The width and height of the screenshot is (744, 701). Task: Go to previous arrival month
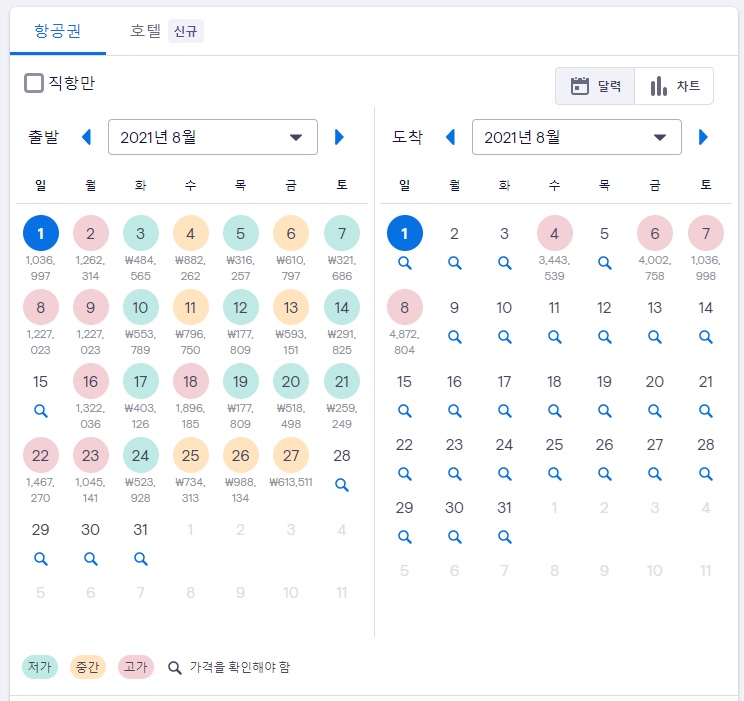(x=451, y=137)
